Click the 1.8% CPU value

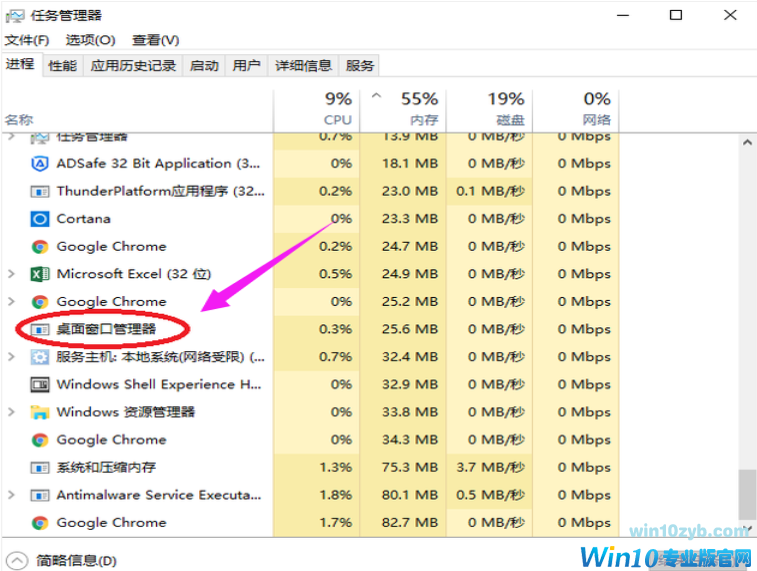tap(336, 495)
